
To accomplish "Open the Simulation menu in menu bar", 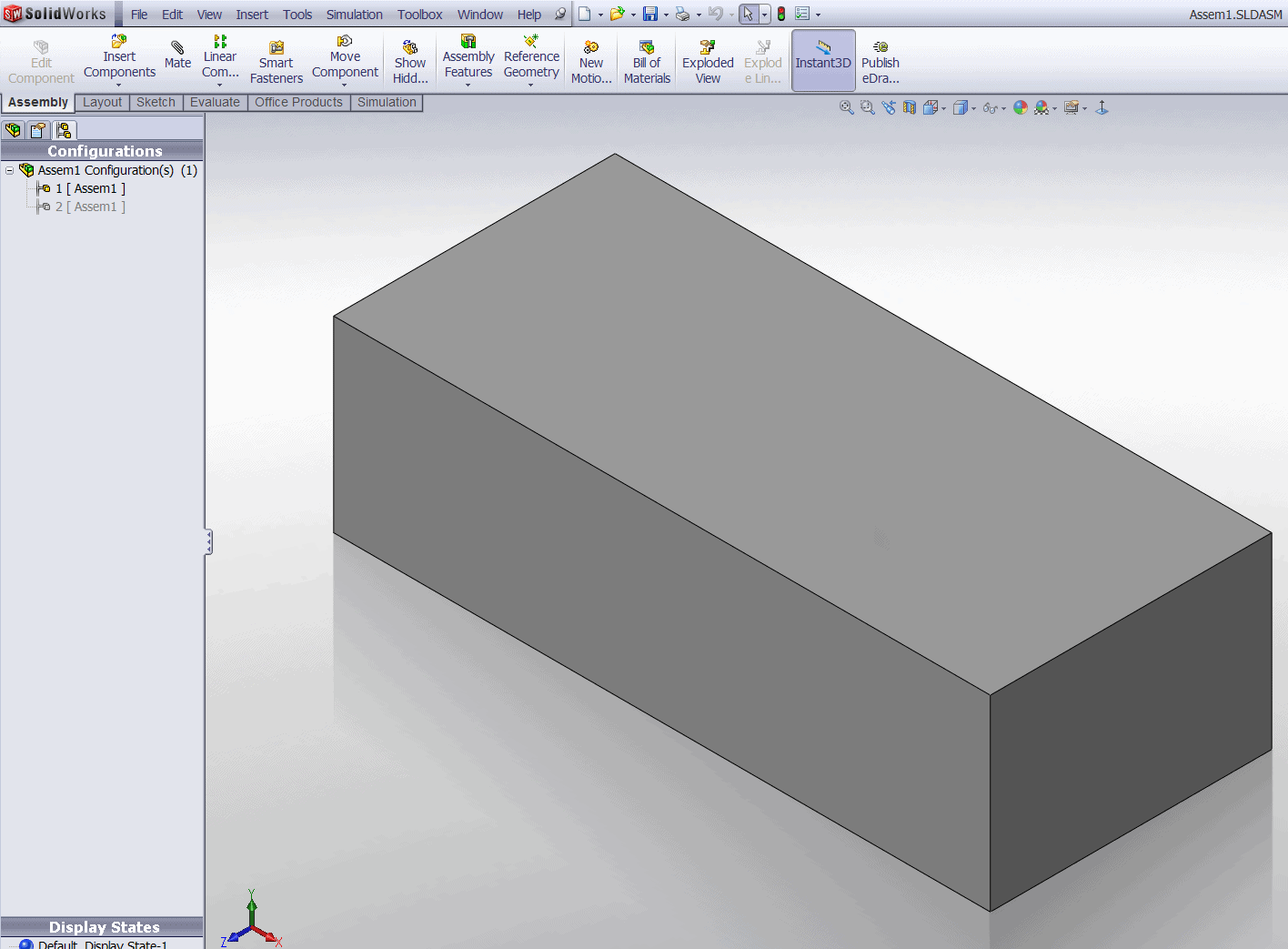I will (x=354, y=15).
